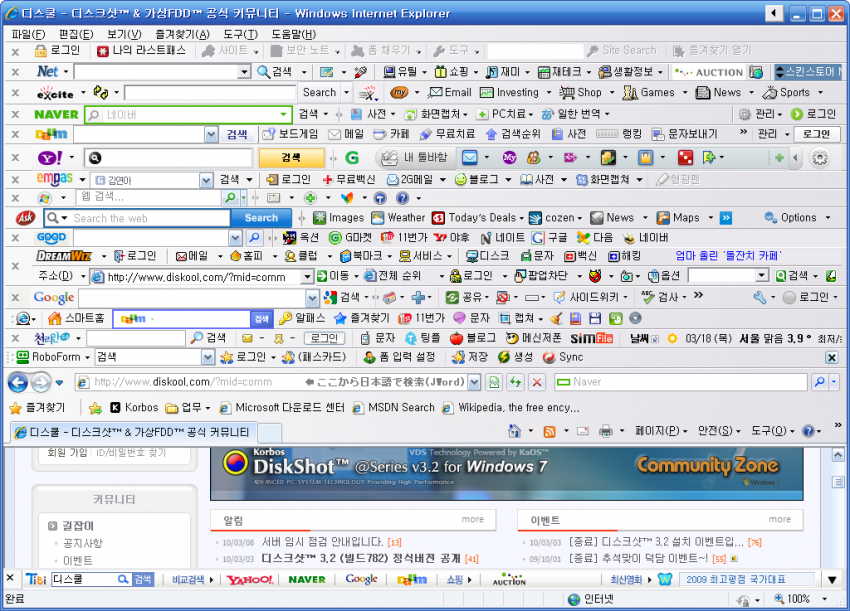Open the 파일(F) menu
Image resolution: width=850 pixels, height=611 pixels.
[x=28, y=34]
